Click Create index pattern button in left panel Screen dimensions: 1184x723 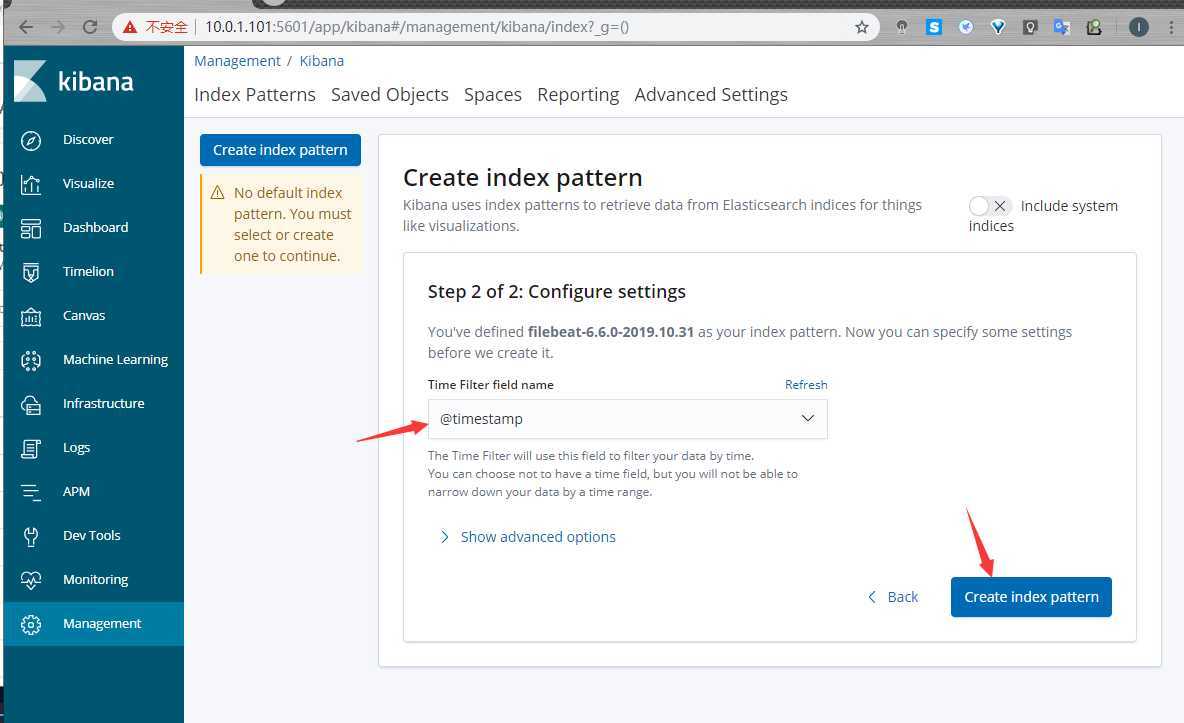(280, 150)
